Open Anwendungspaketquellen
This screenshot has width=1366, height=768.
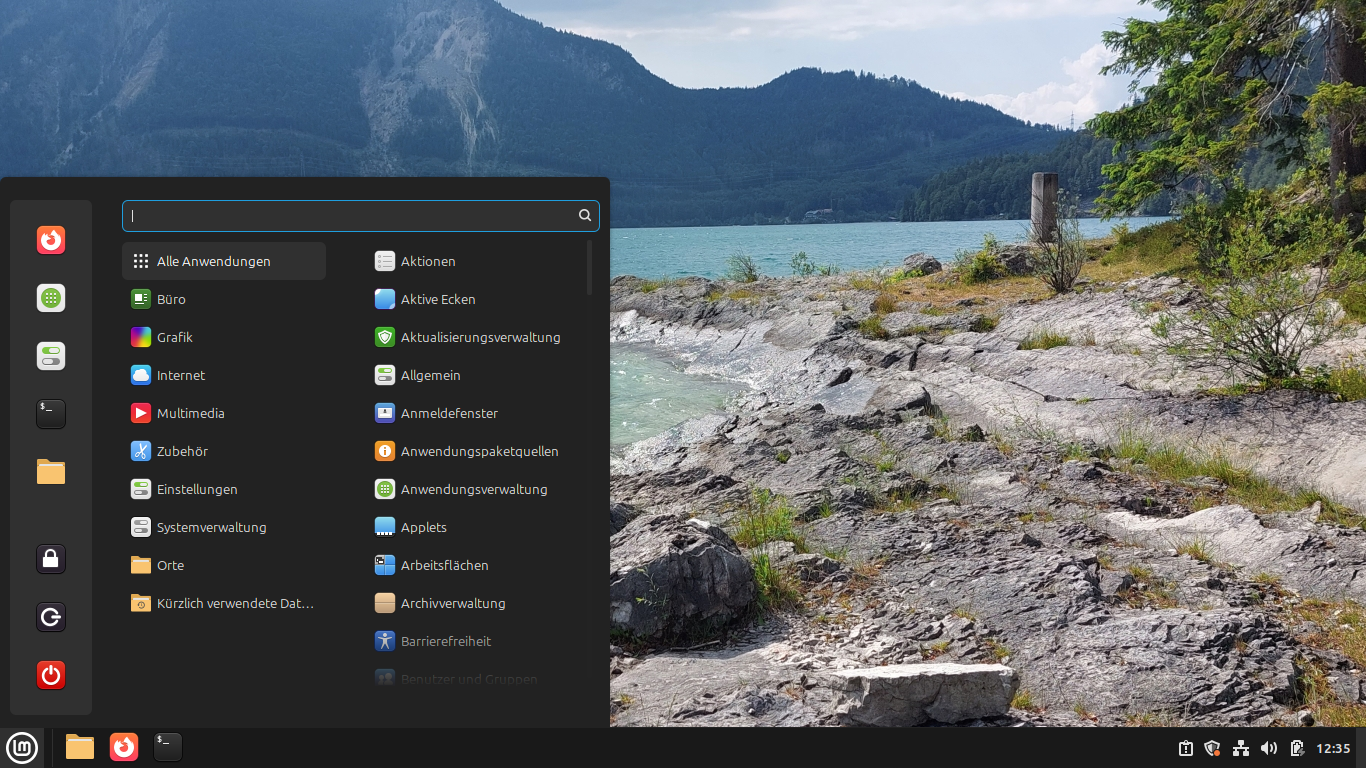click(x=475, y=451)
